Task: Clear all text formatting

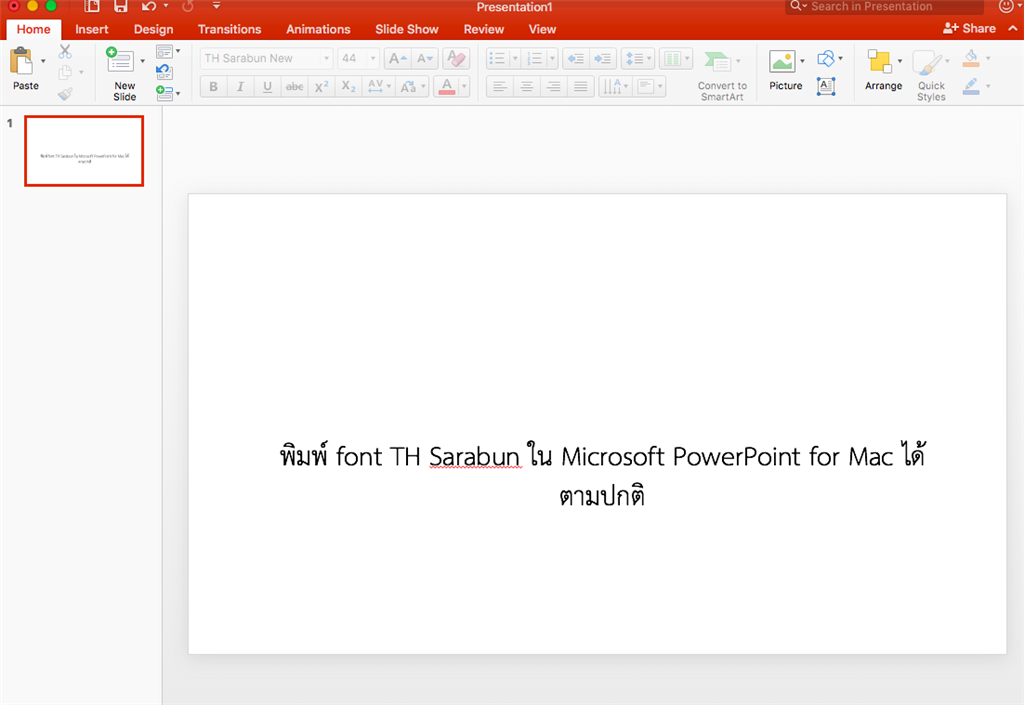Action: [456, 59]
